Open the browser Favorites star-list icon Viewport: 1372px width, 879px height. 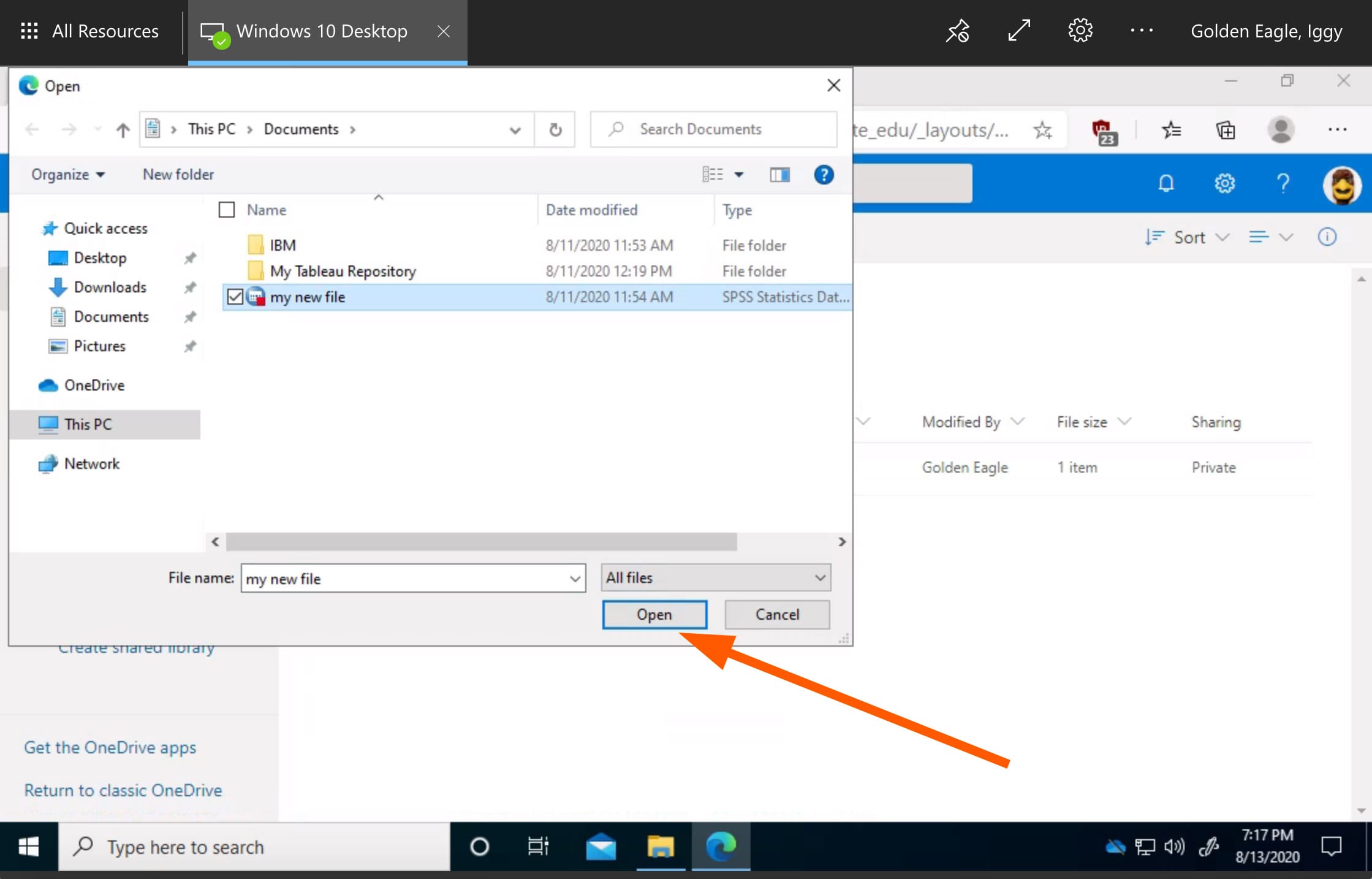point(1171,130)
